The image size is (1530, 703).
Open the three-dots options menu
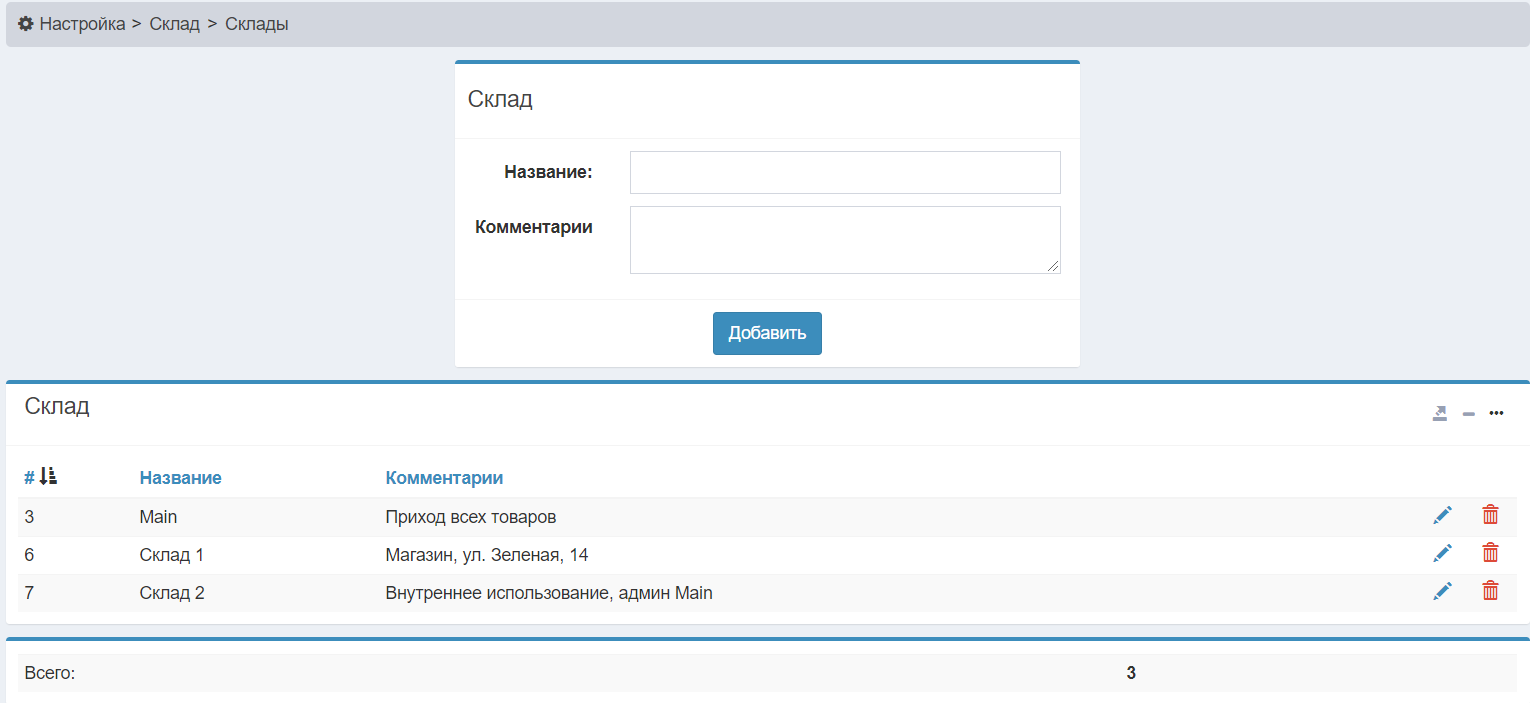pos(1496,414)
